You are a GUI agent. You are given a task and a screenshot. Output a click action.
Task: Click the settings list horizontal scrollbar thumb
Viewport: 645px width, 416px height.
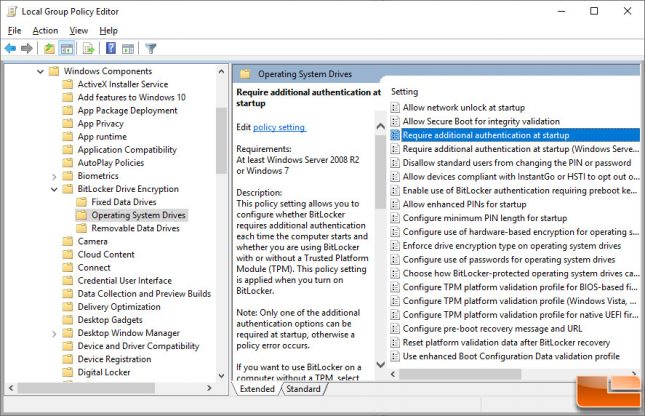pos(460,374)
